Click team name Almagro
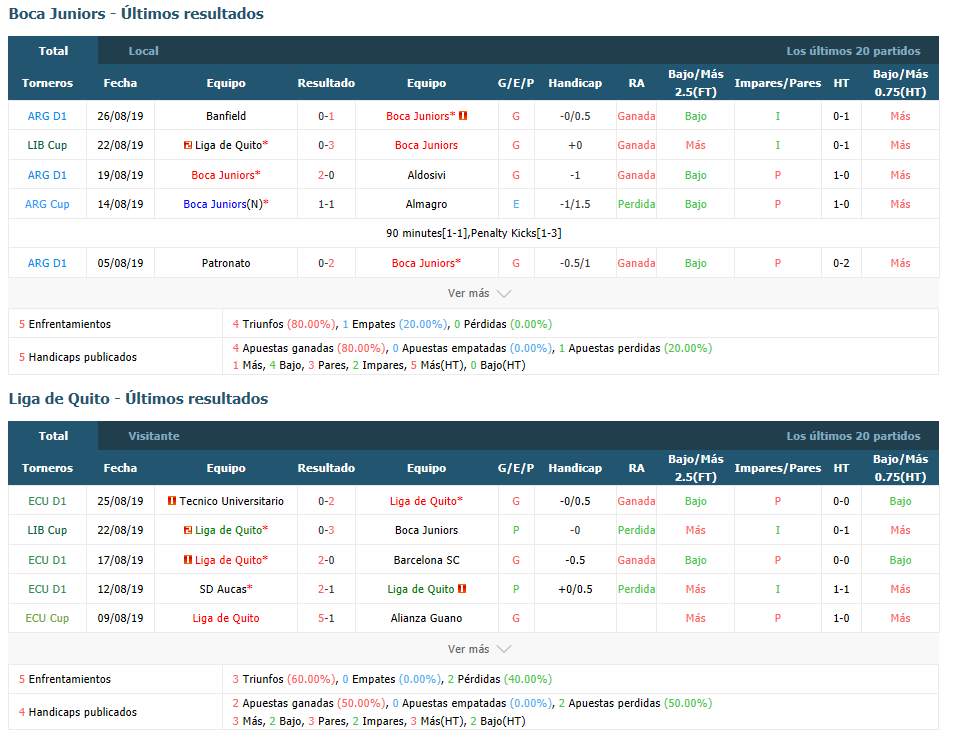The height and width of the screenshot is (738, 957). click(x=426, y=204)
